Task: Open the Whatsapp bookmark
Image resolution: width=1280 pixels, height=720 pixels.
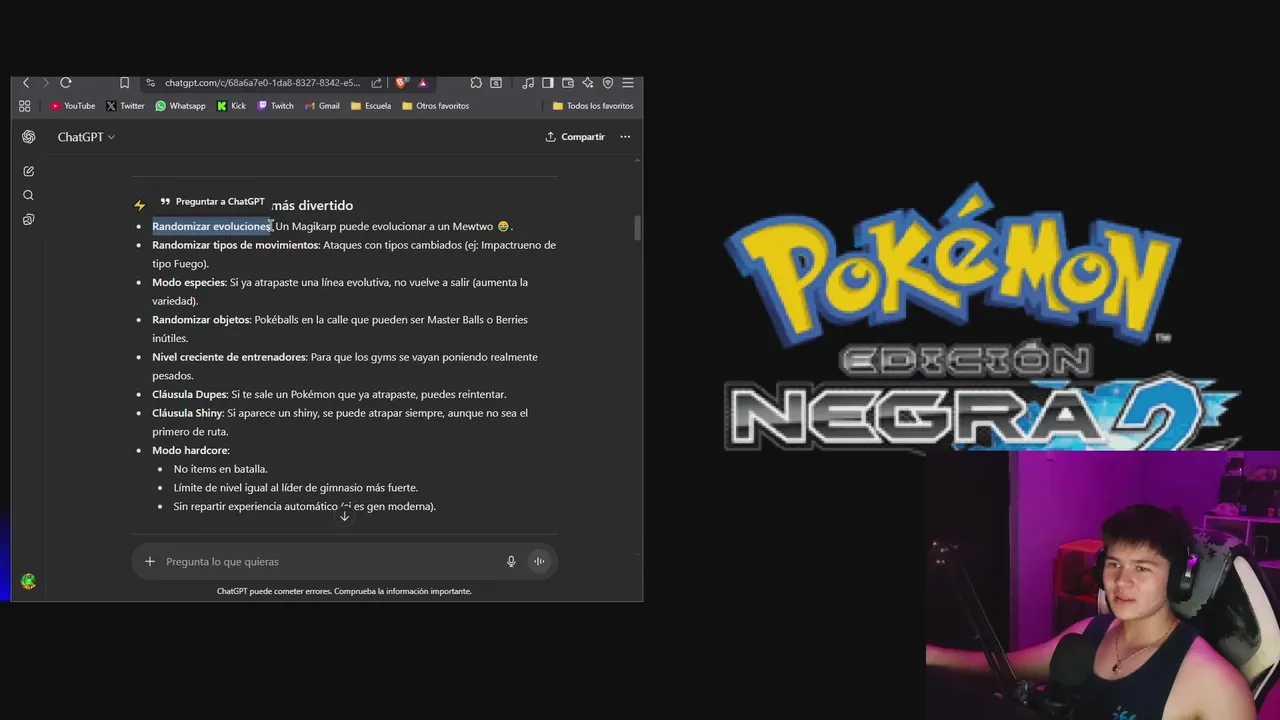Action: [x=180, y=106]
